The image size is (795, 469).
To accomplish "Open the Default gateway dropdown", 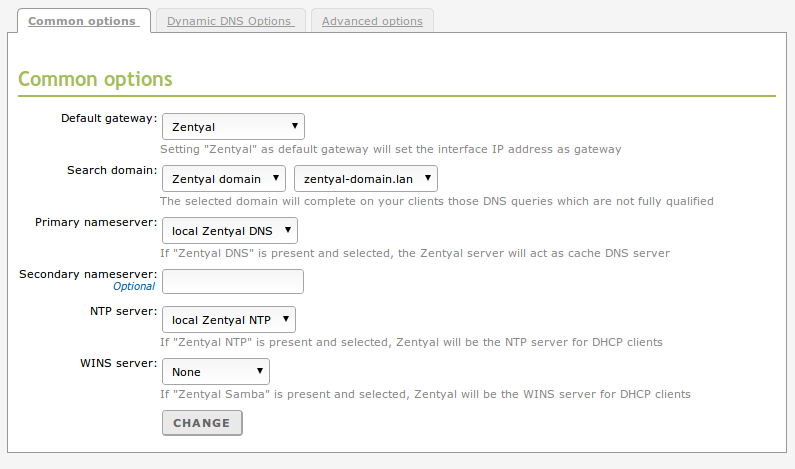I will point(233,127).
